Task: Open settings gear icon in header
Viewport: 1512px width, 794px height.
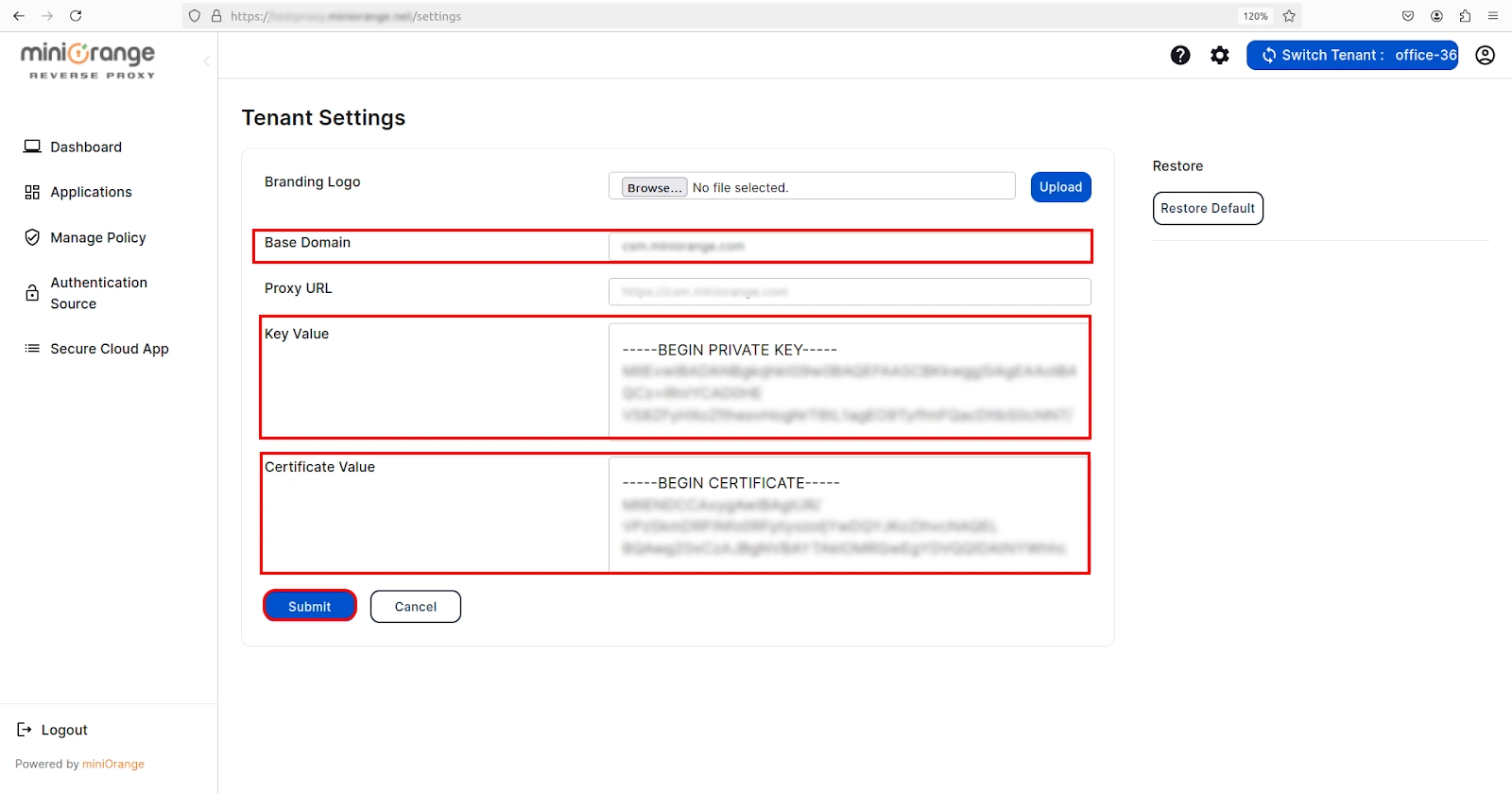Action: point(1220,55)
